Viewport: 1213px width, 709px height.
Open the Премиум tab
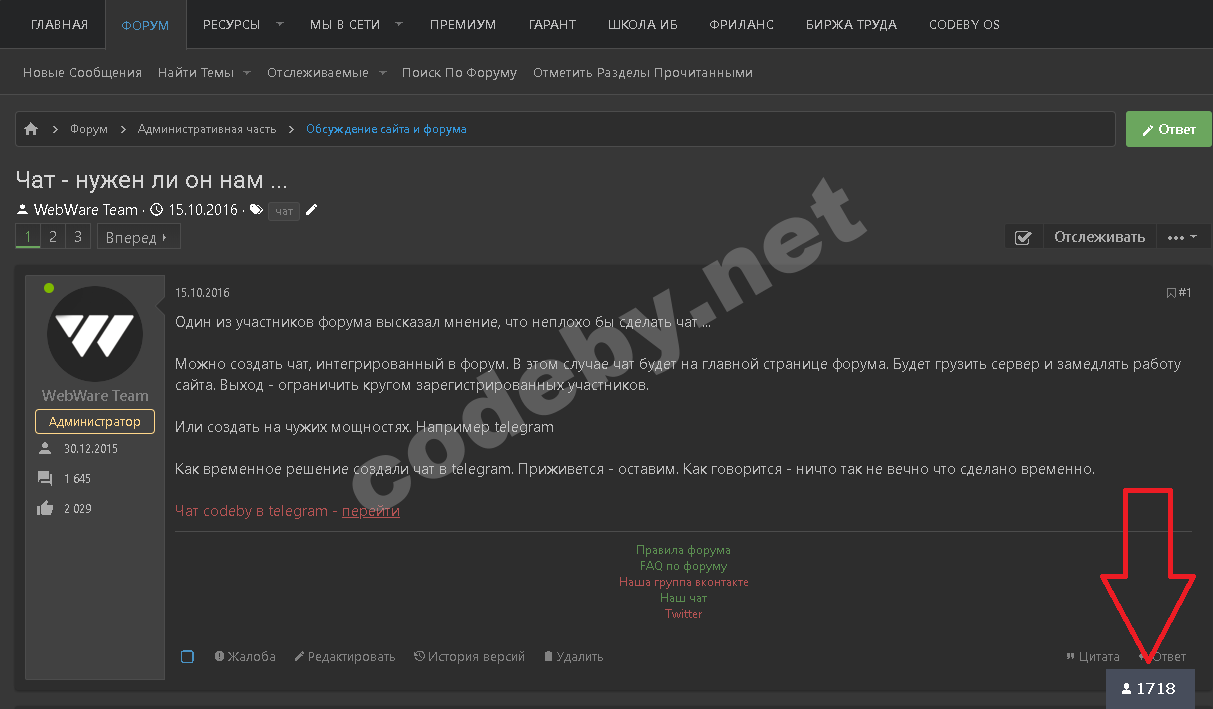point(463,24)
